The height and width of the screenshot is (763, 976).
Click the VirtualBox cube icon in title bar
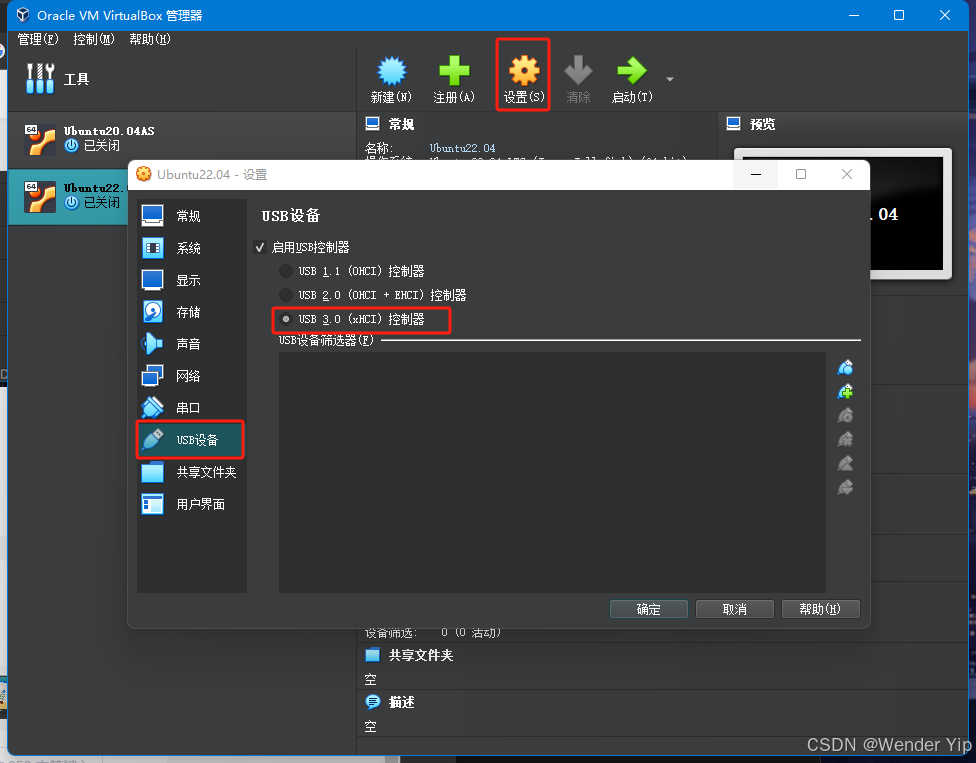coord(23,15)
